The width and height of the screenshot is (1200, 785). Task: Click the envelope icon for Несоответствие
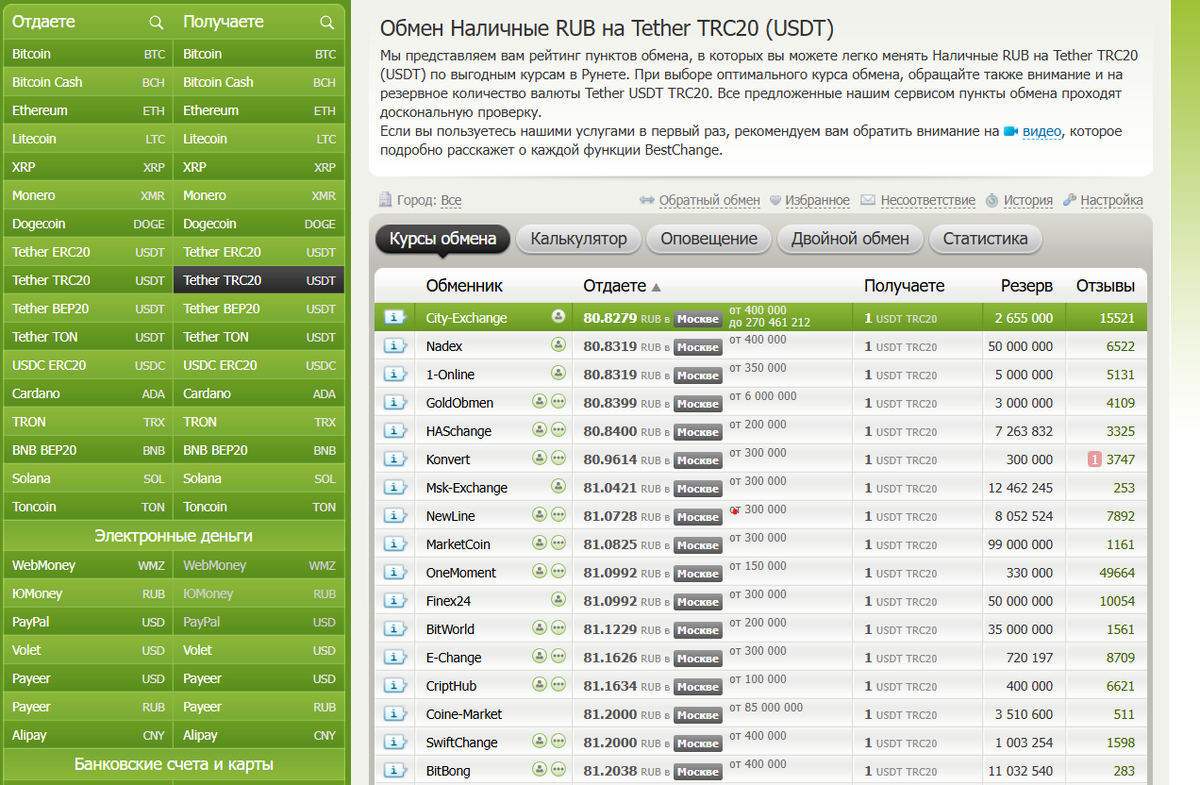point(868,200)
